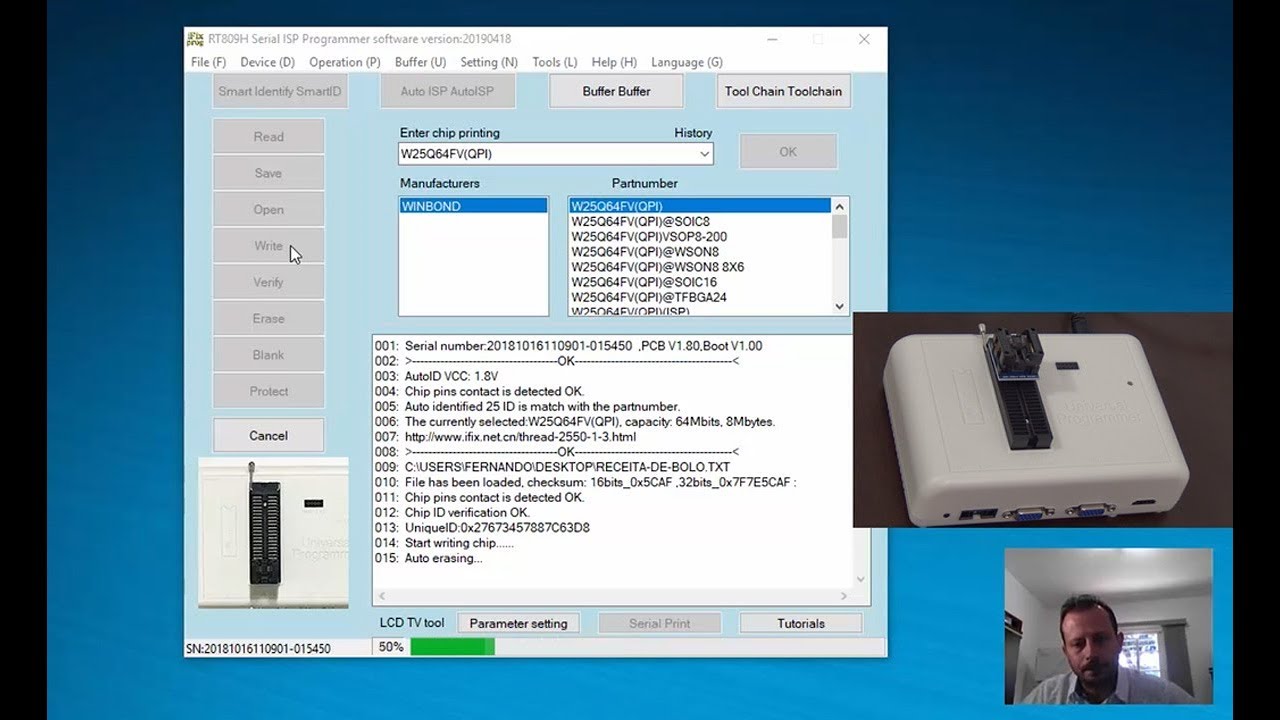Click the Save button
The height and width of the screenshot is (720, 1280).
pyautogui.click(x=268, y=173)
